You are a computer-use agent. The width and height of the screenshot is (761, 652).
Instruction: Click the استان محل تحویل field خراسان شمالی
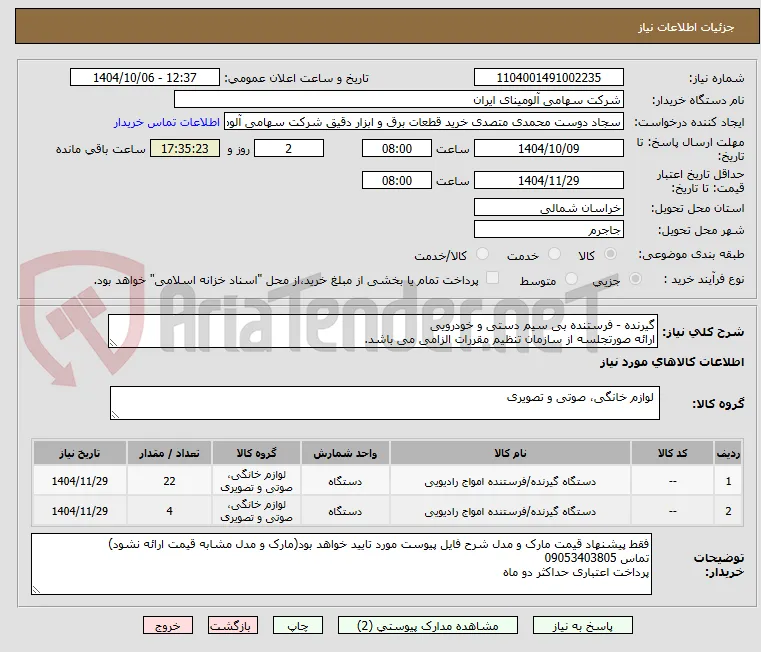[548, 208]
